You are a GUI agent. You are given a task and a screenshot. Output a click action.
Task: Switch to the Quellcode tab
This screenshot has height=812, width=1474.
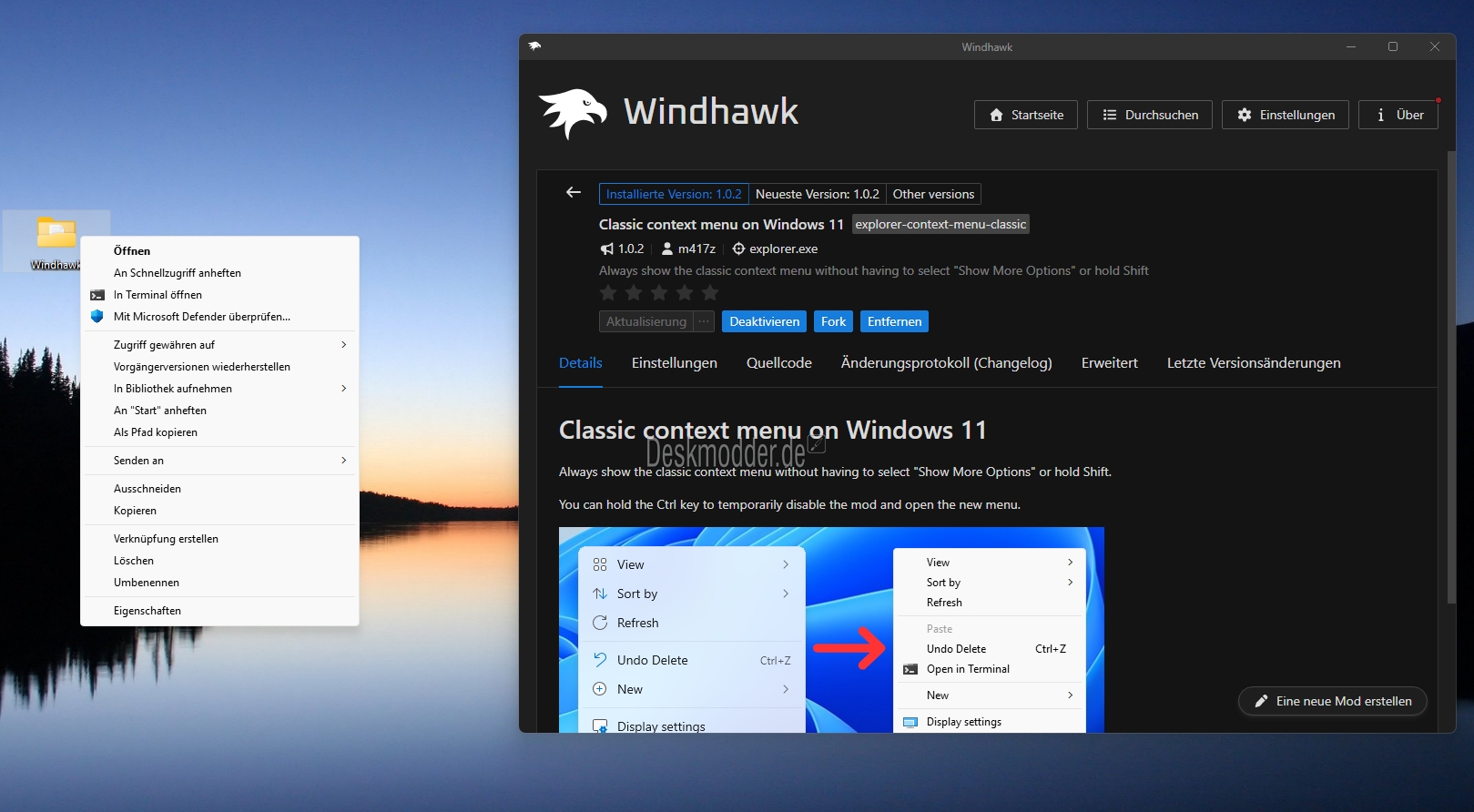[779, 363]
